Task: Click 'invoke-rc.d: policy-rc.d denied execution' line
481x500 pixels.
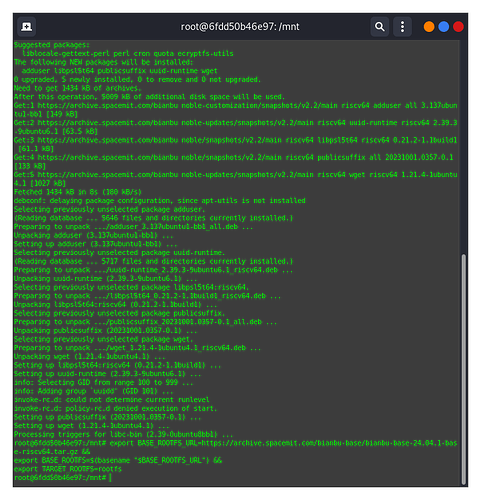Action: tap(116, 409)
